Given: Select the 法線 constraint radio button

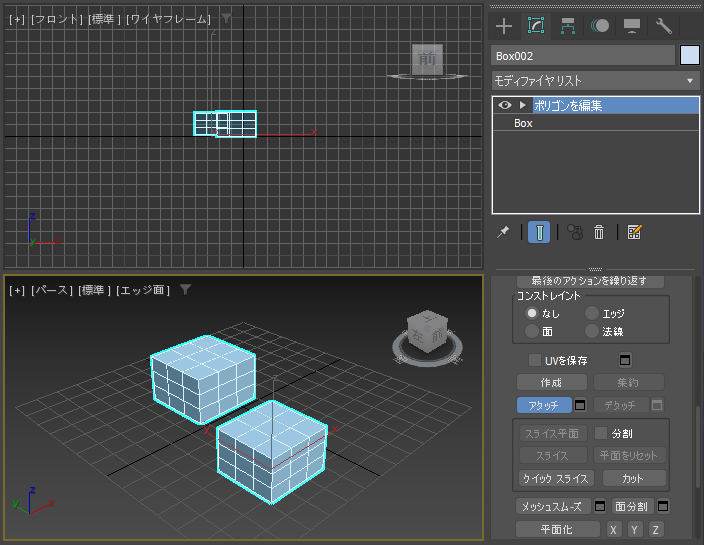Looking at the screenshot, I should [592, 331].
